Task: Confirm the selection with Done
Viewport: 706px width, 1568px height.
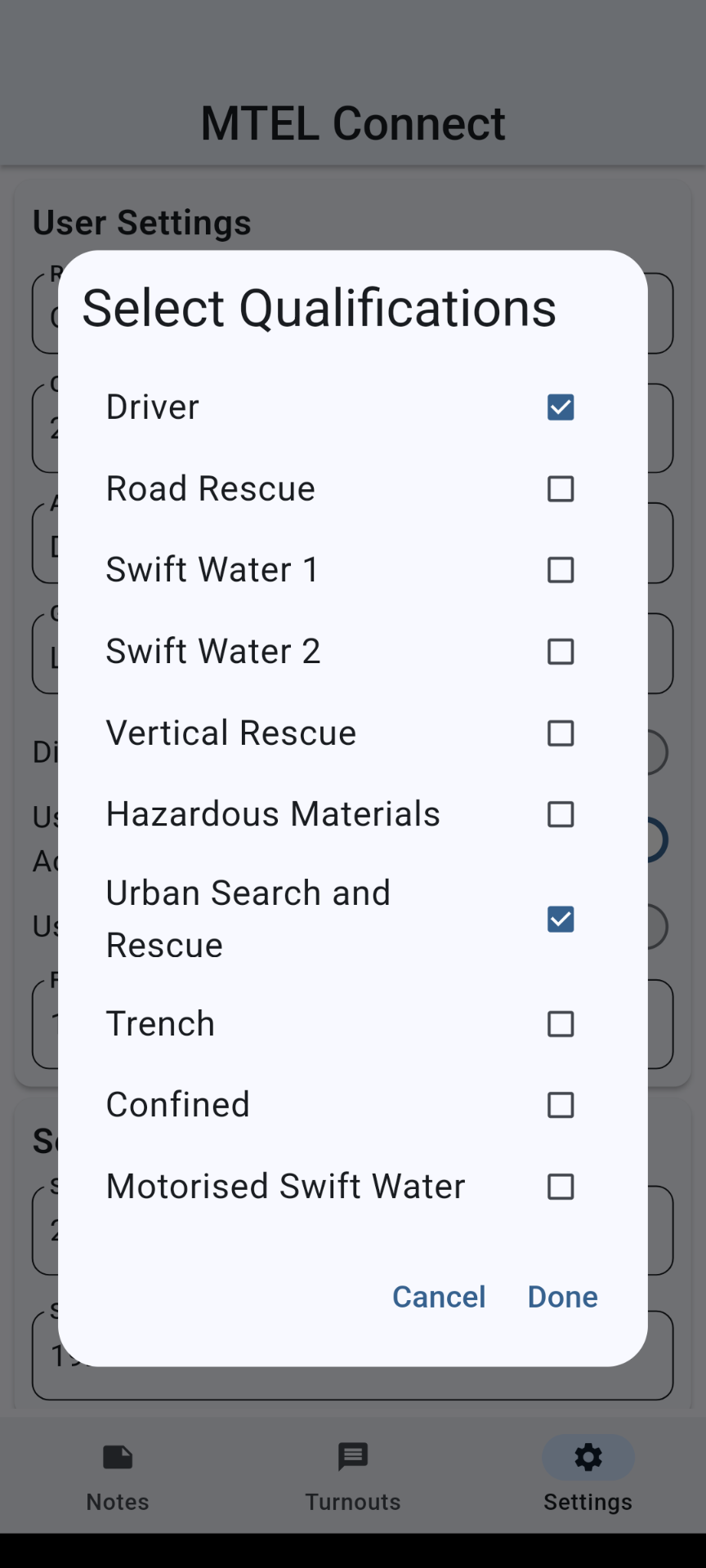Action: (x=562, y=1297)
